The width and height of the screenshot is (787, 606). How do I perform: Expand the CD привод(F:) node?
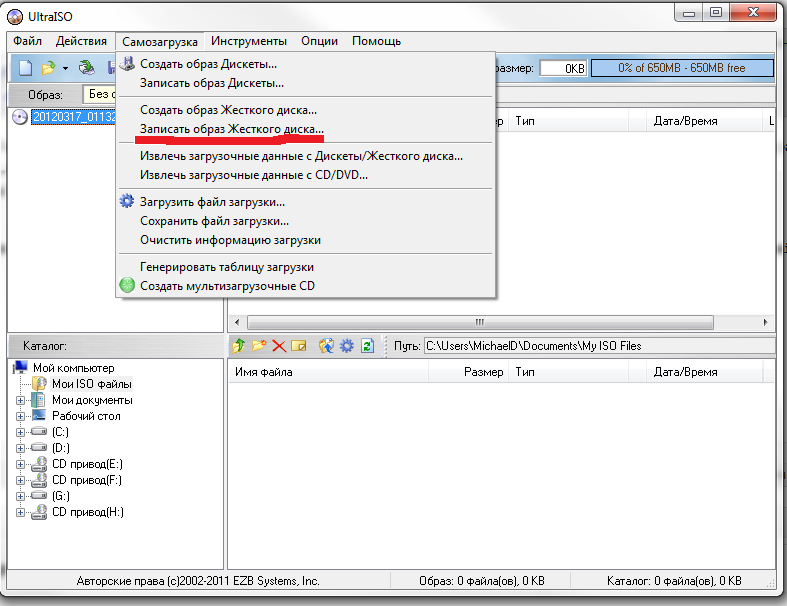(x=20, y=480)
